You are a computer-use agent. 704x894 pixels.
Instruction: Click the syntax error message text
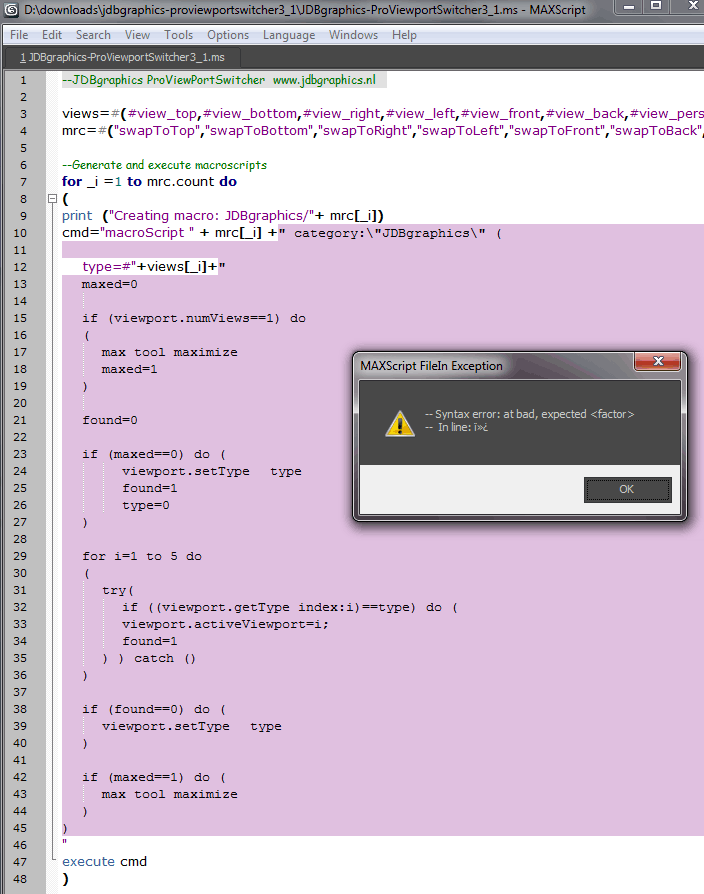(x=529, y=415)
